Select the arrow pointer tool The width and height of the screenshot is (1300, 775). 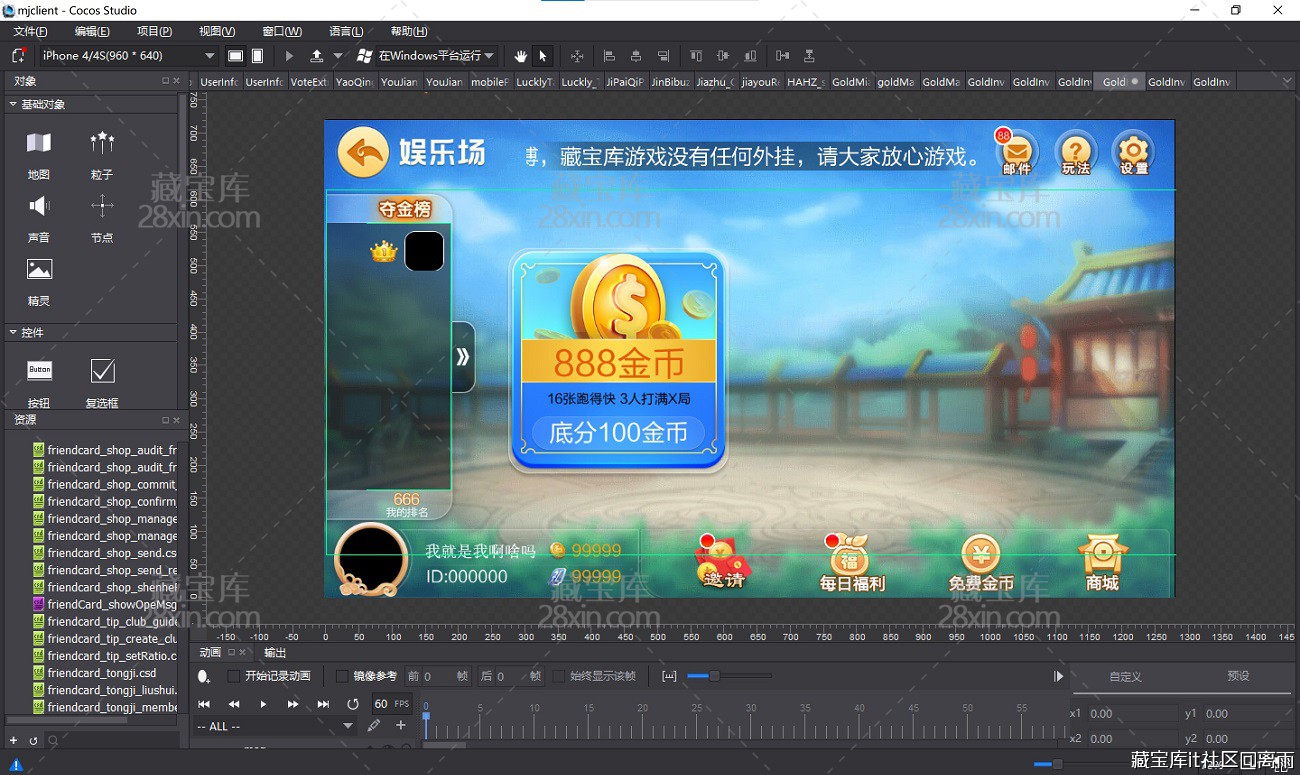[x=543, y=56]
